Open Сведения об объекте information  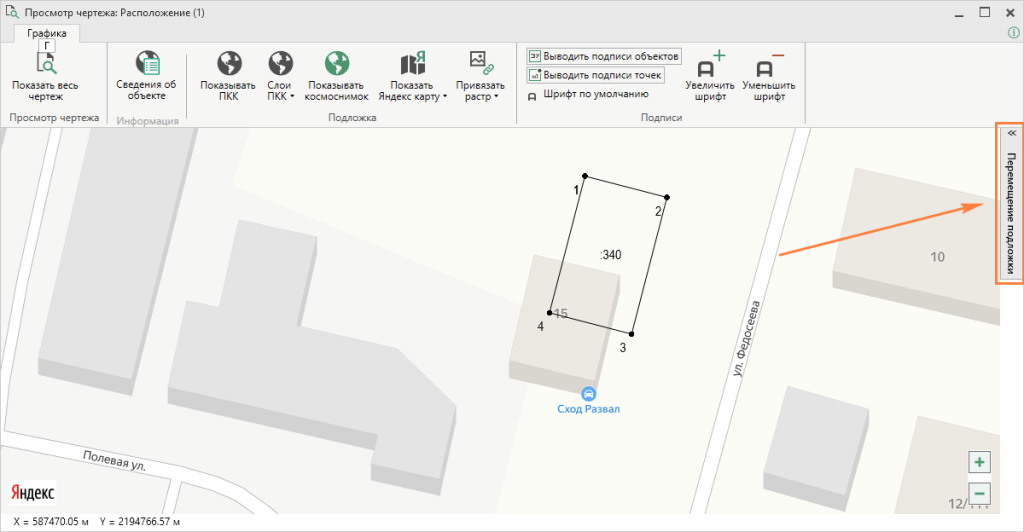tap(146, 63)
